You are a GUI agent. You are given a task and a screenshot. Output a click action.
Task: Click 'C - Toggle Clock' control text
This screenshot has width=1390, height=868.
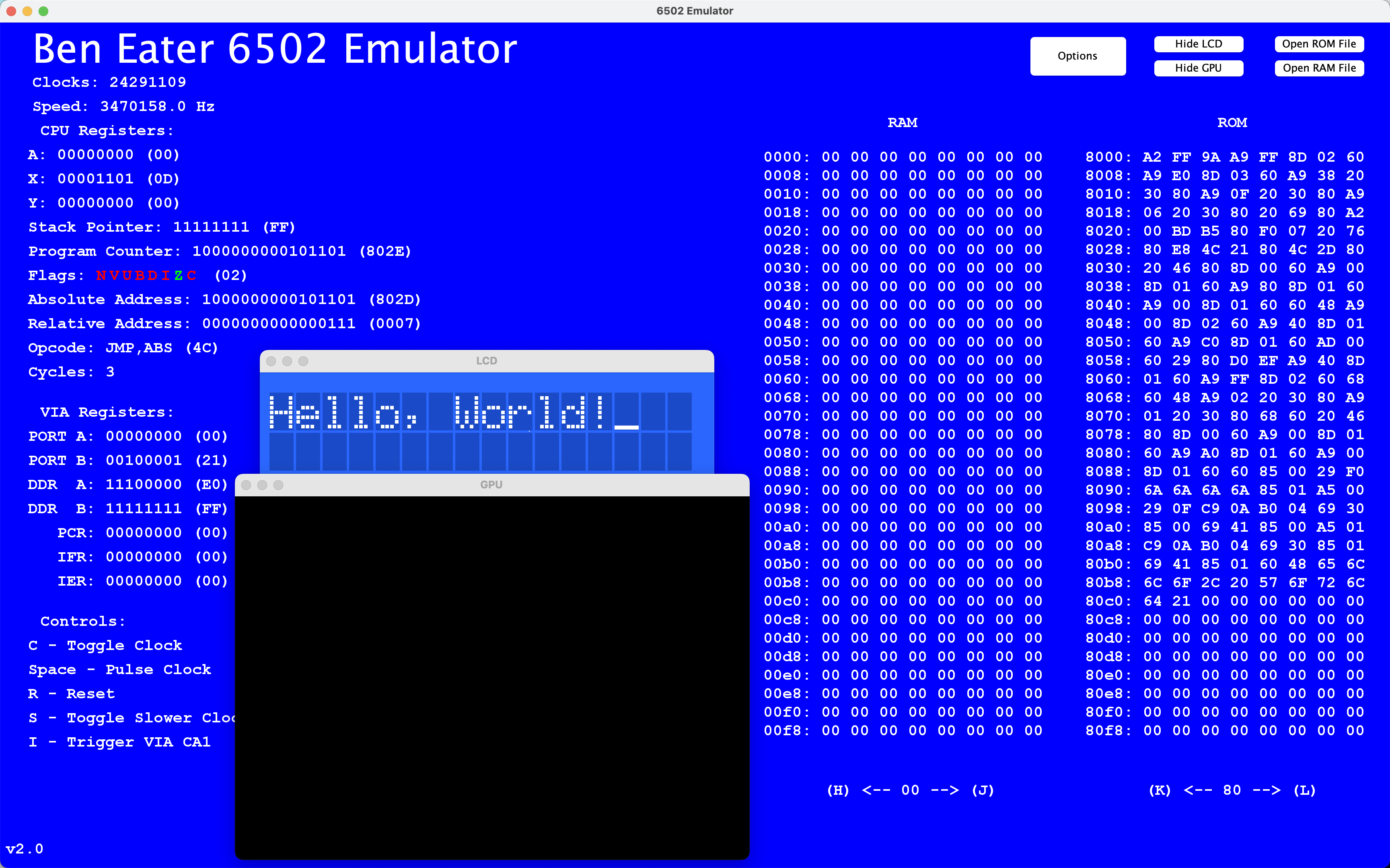coord(105,645)
